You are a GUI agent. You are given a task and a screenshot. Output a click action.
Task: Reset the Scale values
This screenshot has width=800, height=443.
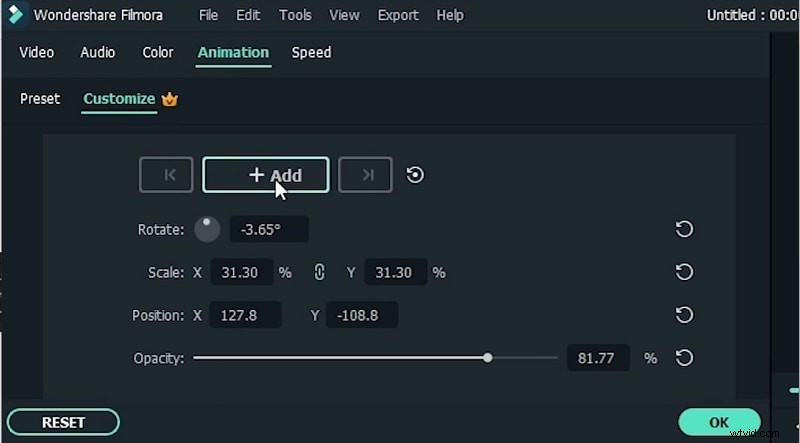coord(684,272)
